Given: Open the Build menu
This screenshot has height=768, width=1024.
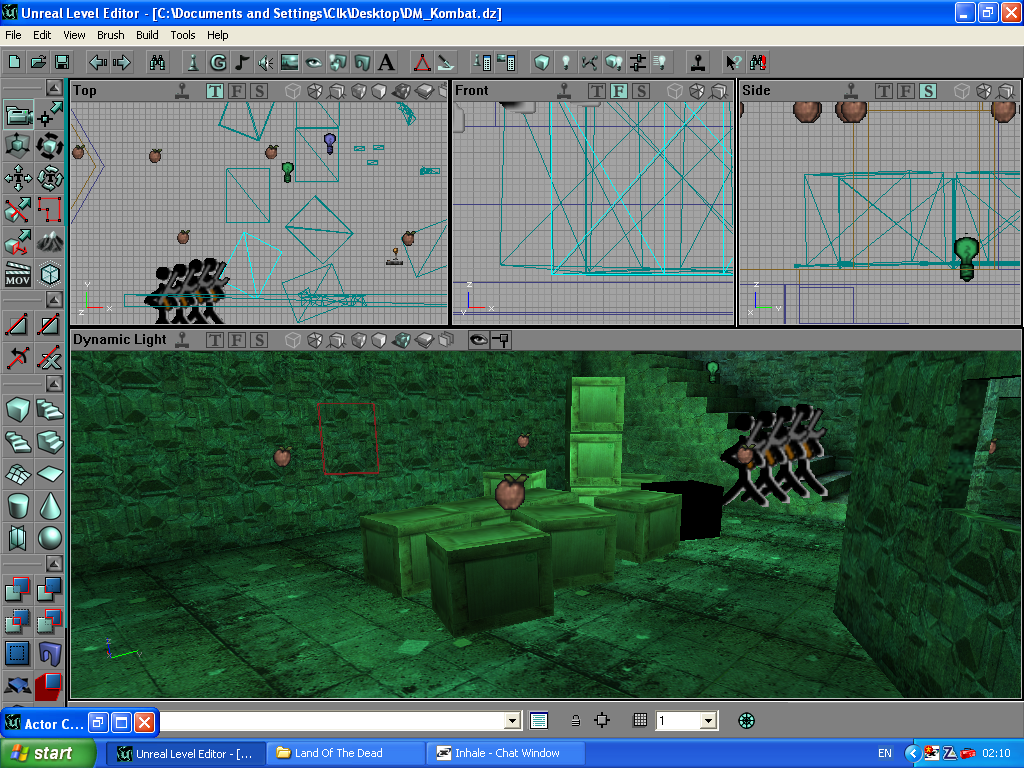Looking at the screenshot, I should [x=147, y=35].
